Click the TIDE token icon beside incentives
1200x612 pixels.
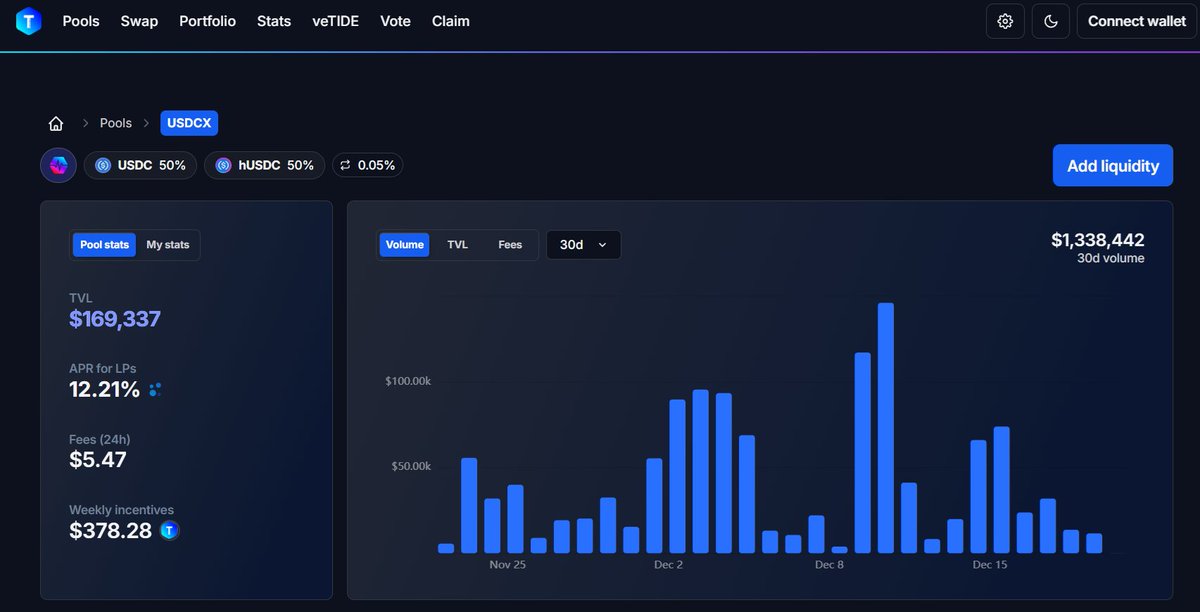[x=169, y=531]
